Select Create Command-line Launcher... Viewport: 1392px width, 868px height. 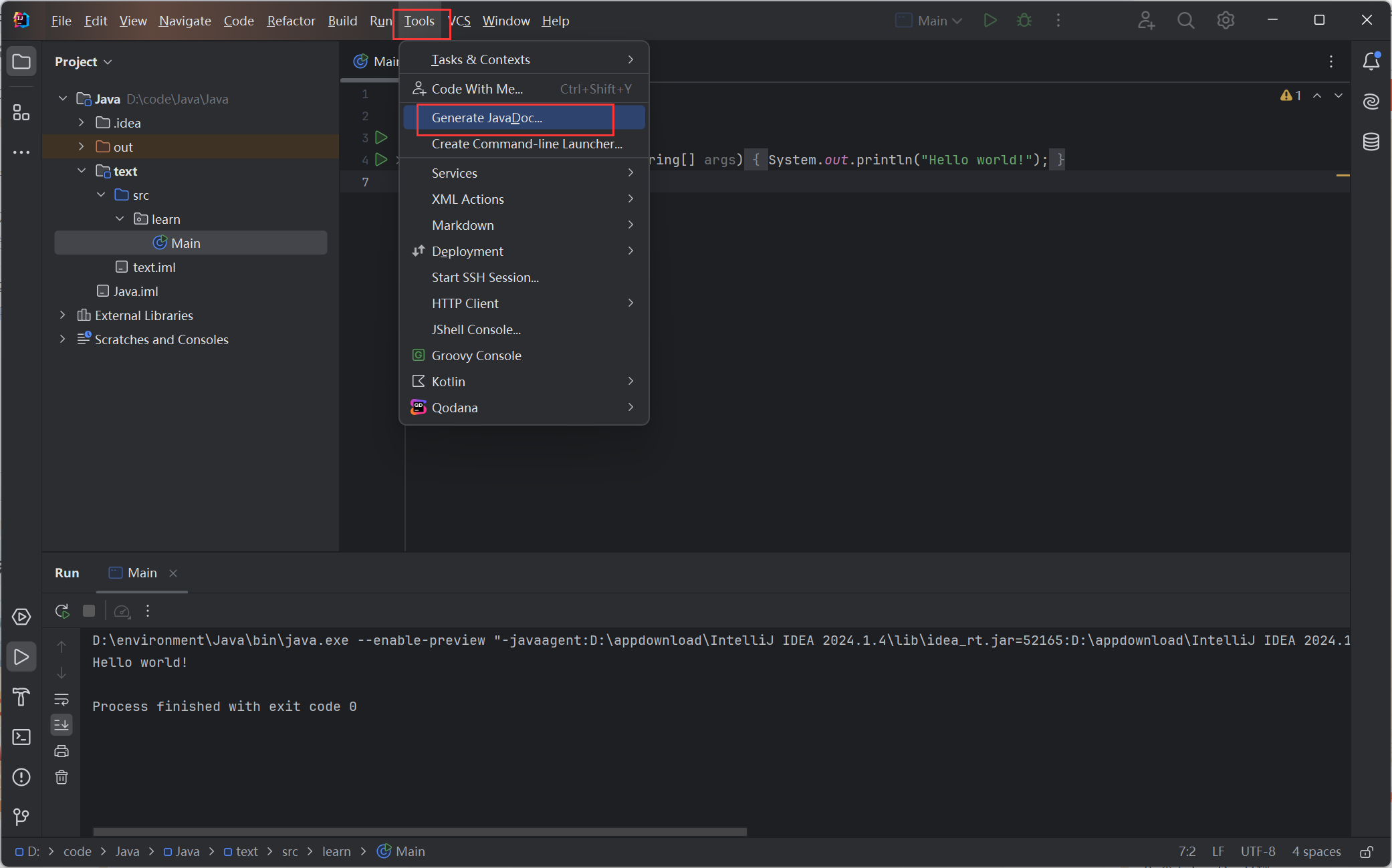pos(524,144)
